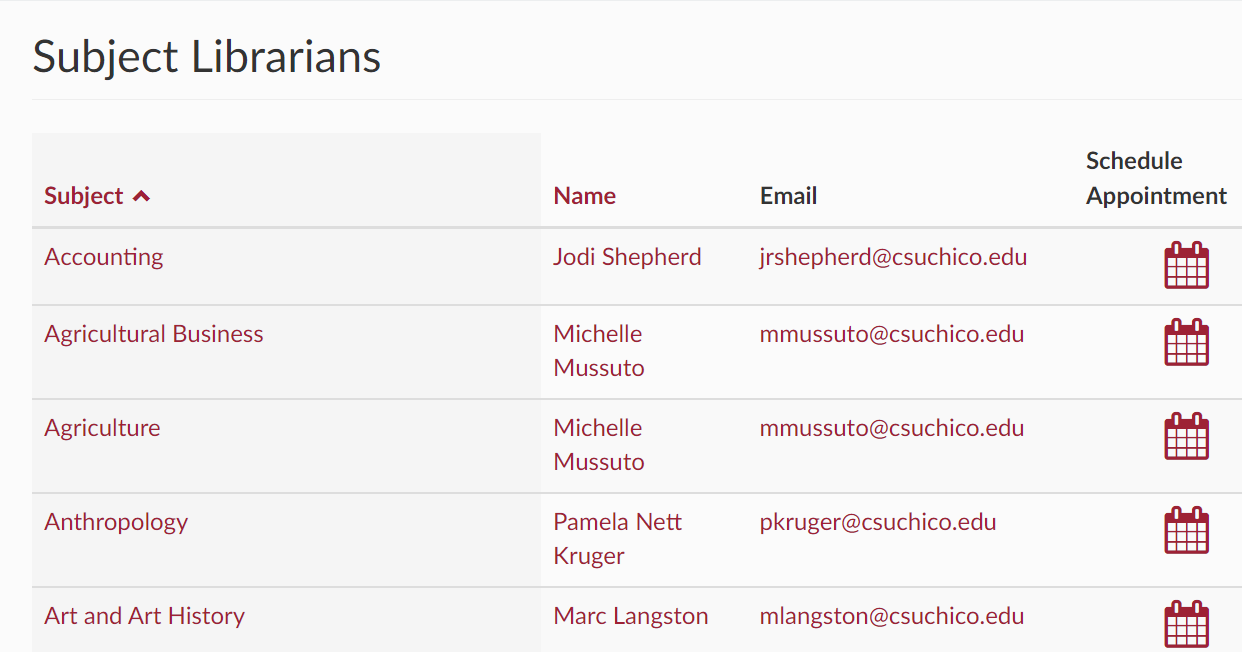Select the Agriculture subject link
The image size is (1242, 652).
[102, 428]
